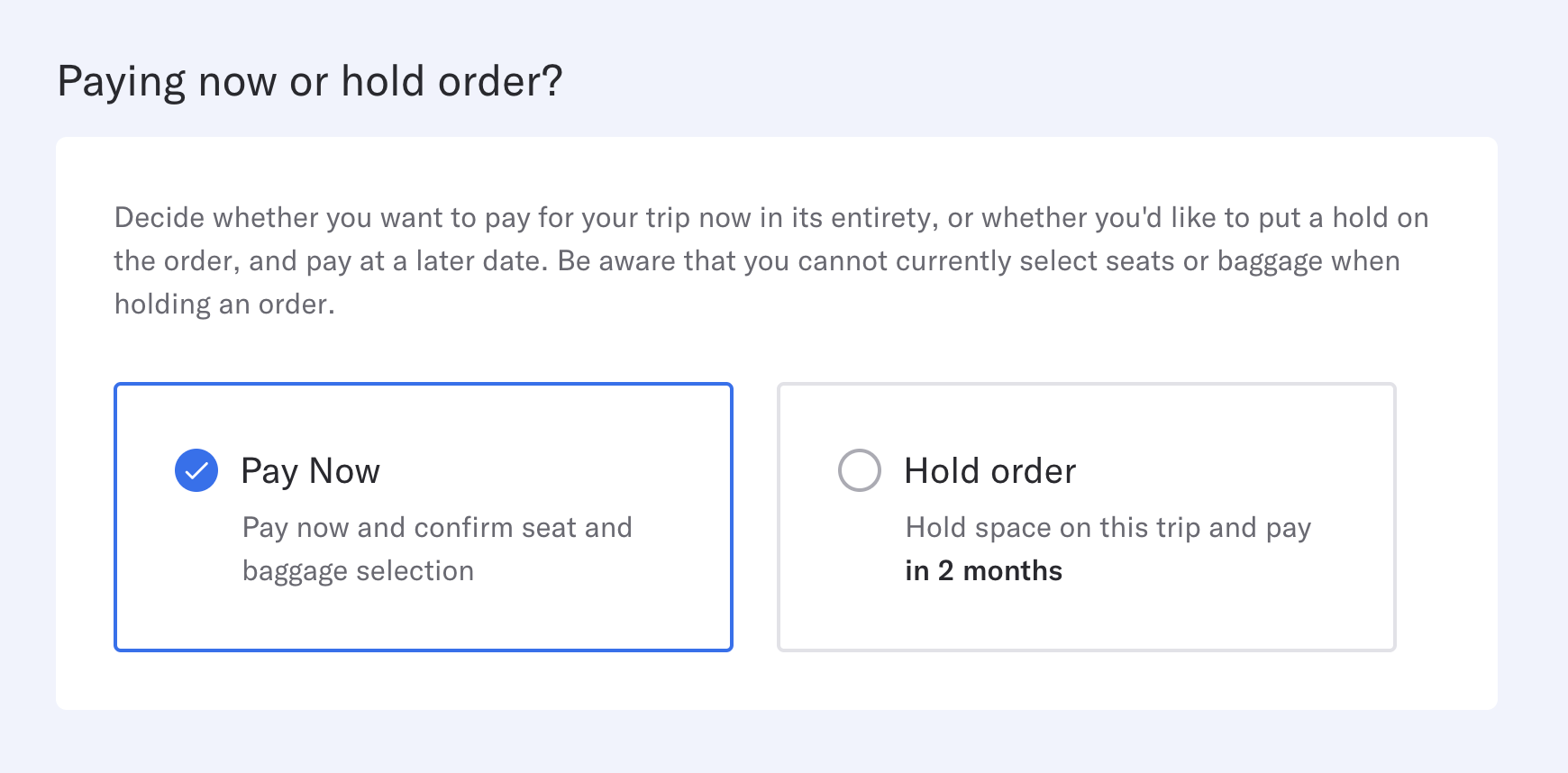1568x773 pixels.
Task: Click the bold "in 2 months" text
Action: pos(983,571)
